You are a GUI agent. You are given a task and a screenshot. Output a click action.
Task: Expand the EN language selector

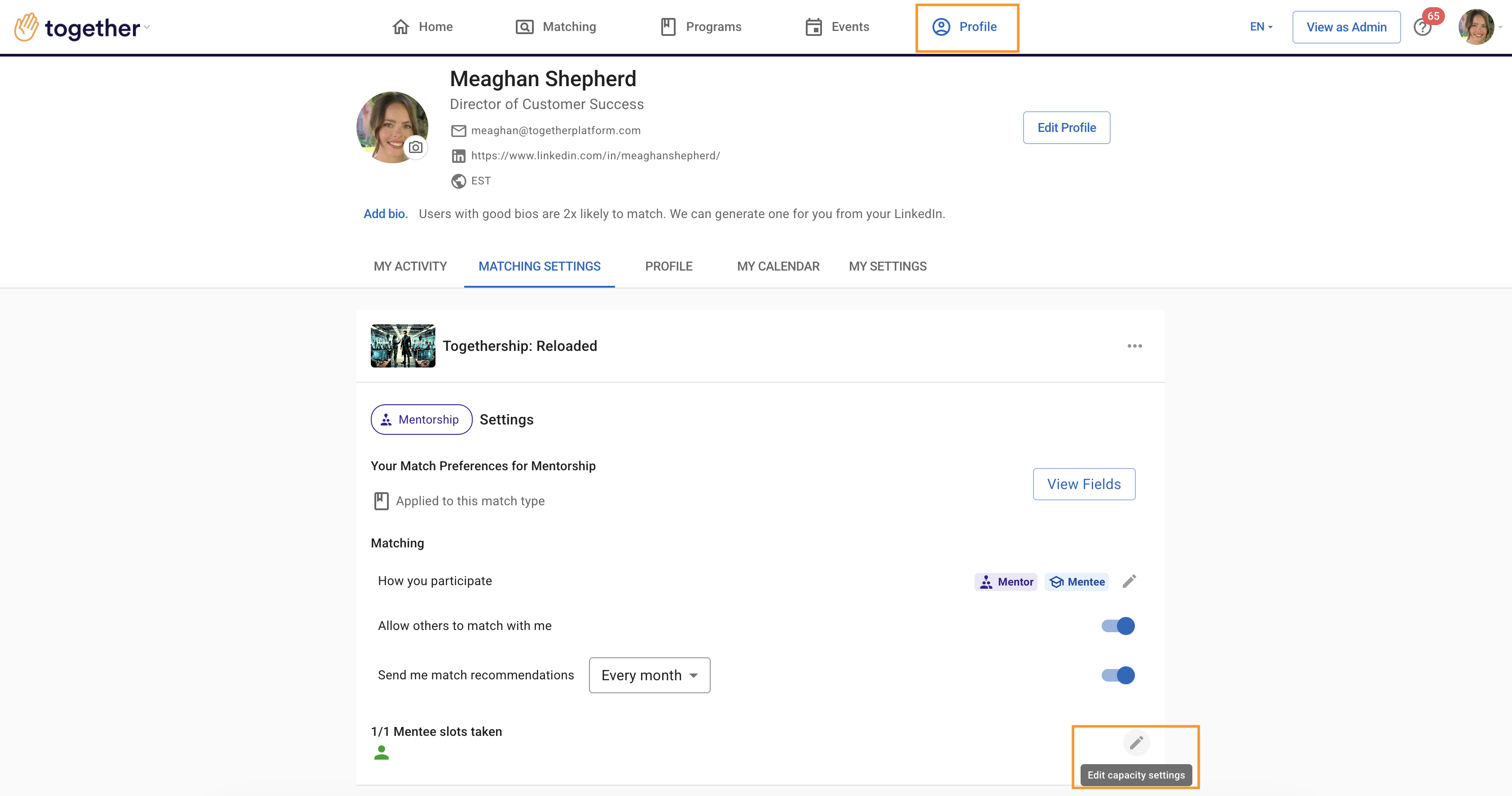[1261, 27]
